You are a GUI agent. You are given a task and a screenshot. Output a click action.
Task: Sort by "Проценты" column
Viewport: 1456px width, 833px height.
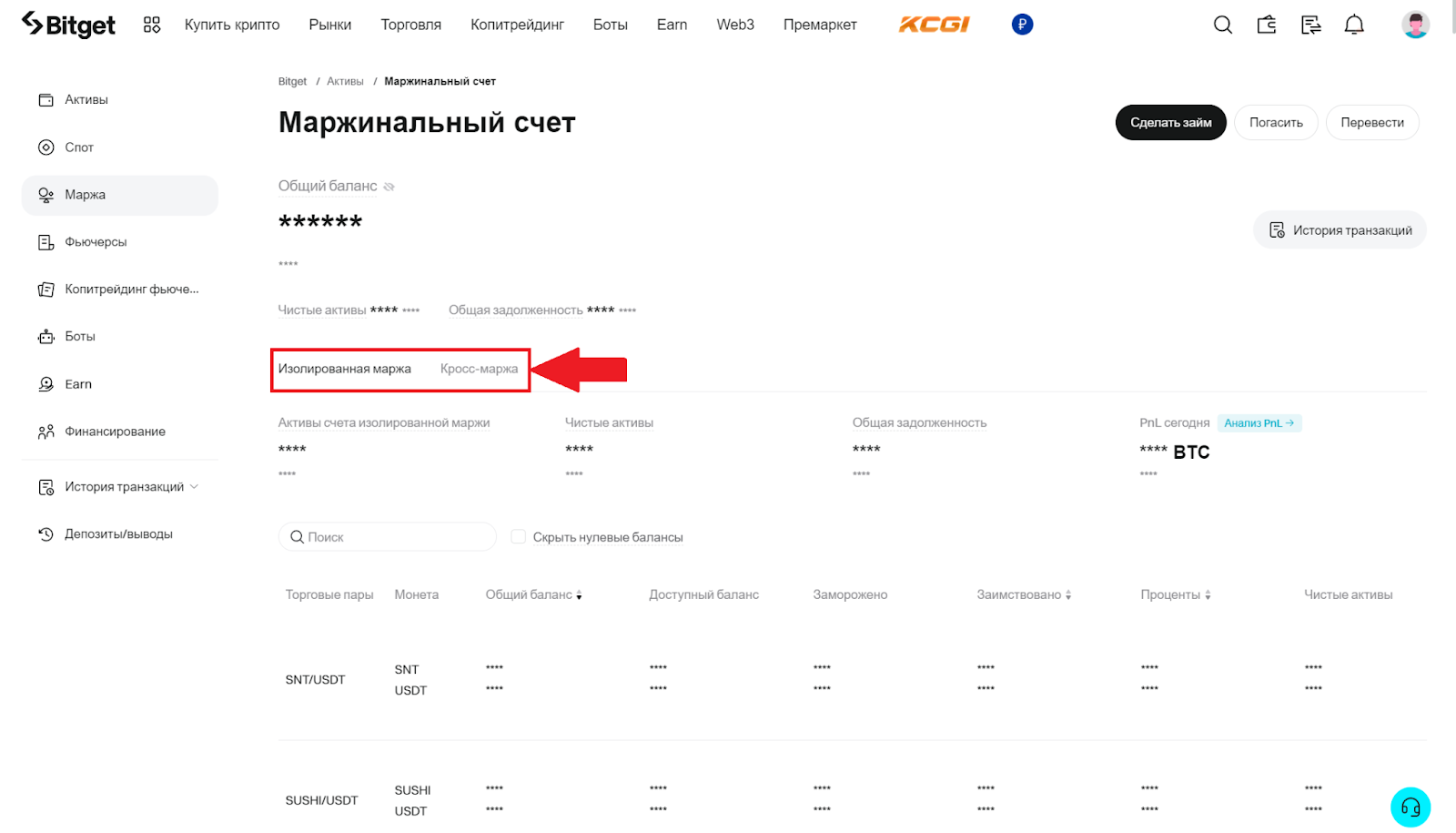tap(1208, 595)
